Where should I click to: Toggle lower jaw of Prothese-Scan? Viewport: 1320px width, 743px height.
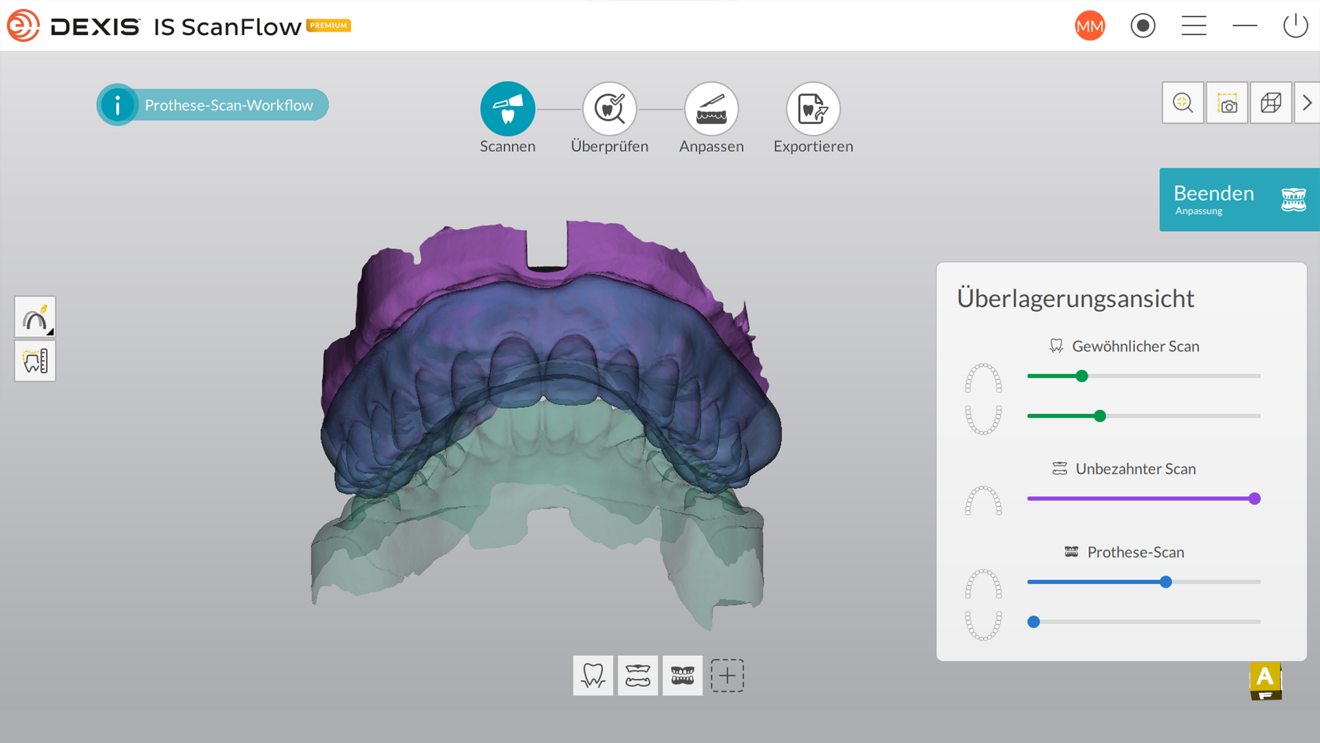click(983, 624)
